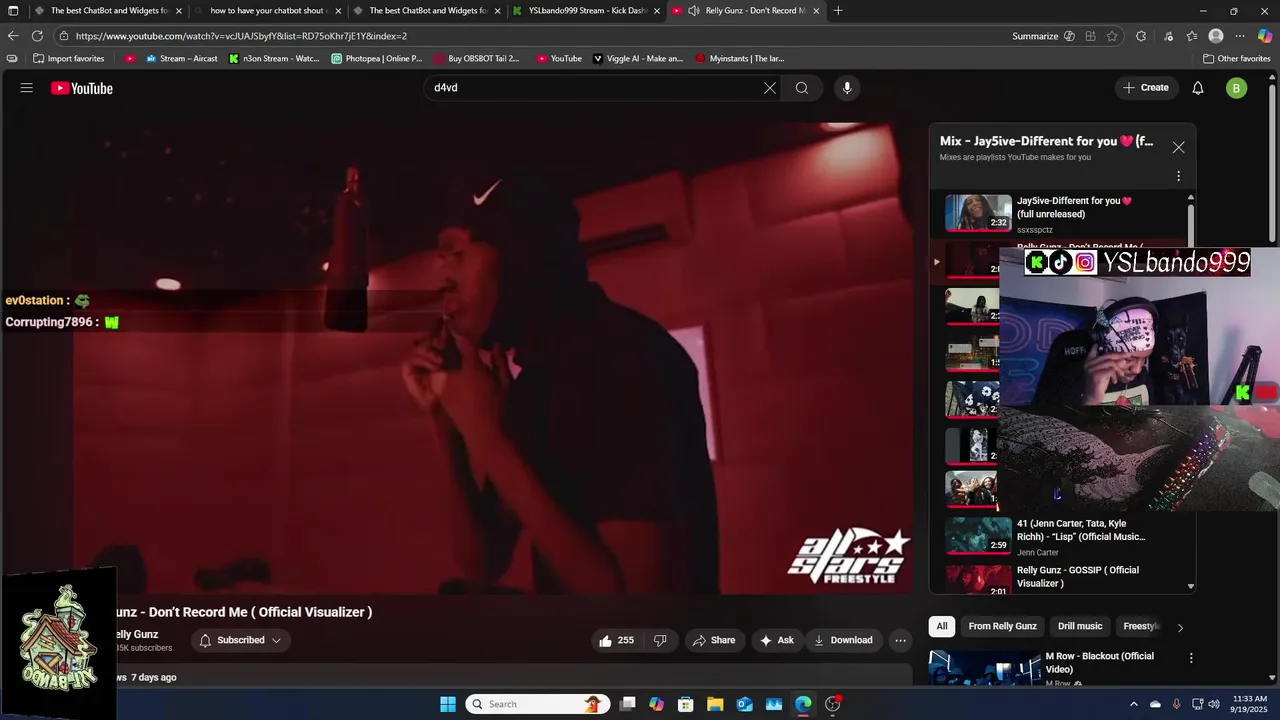Play M Row - Blackout thumbnail
Viewport: 1280px width, 720px height.
click(985, 669)
